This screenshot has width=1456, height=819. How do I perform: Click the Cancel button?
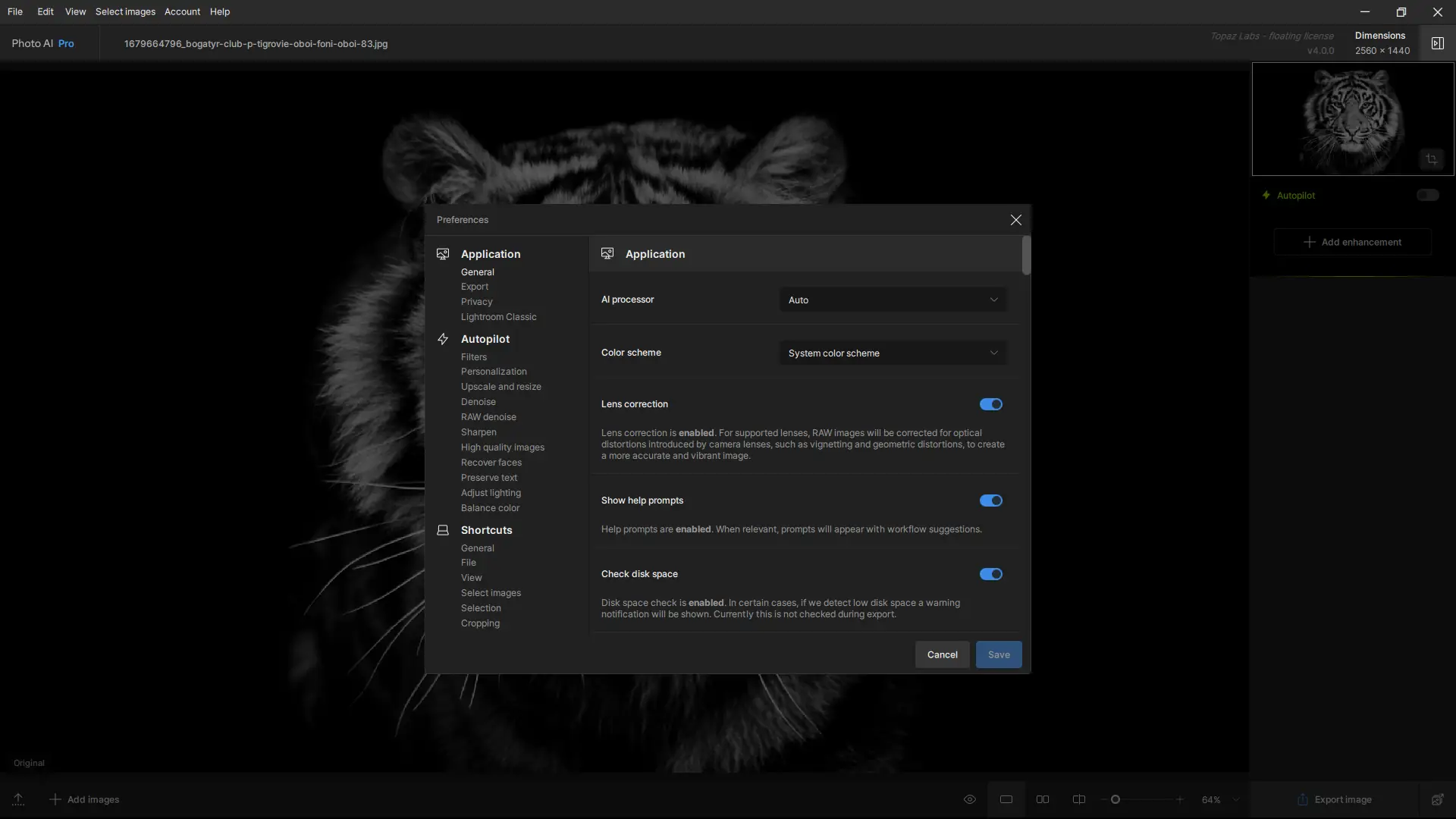coord(942,654)
